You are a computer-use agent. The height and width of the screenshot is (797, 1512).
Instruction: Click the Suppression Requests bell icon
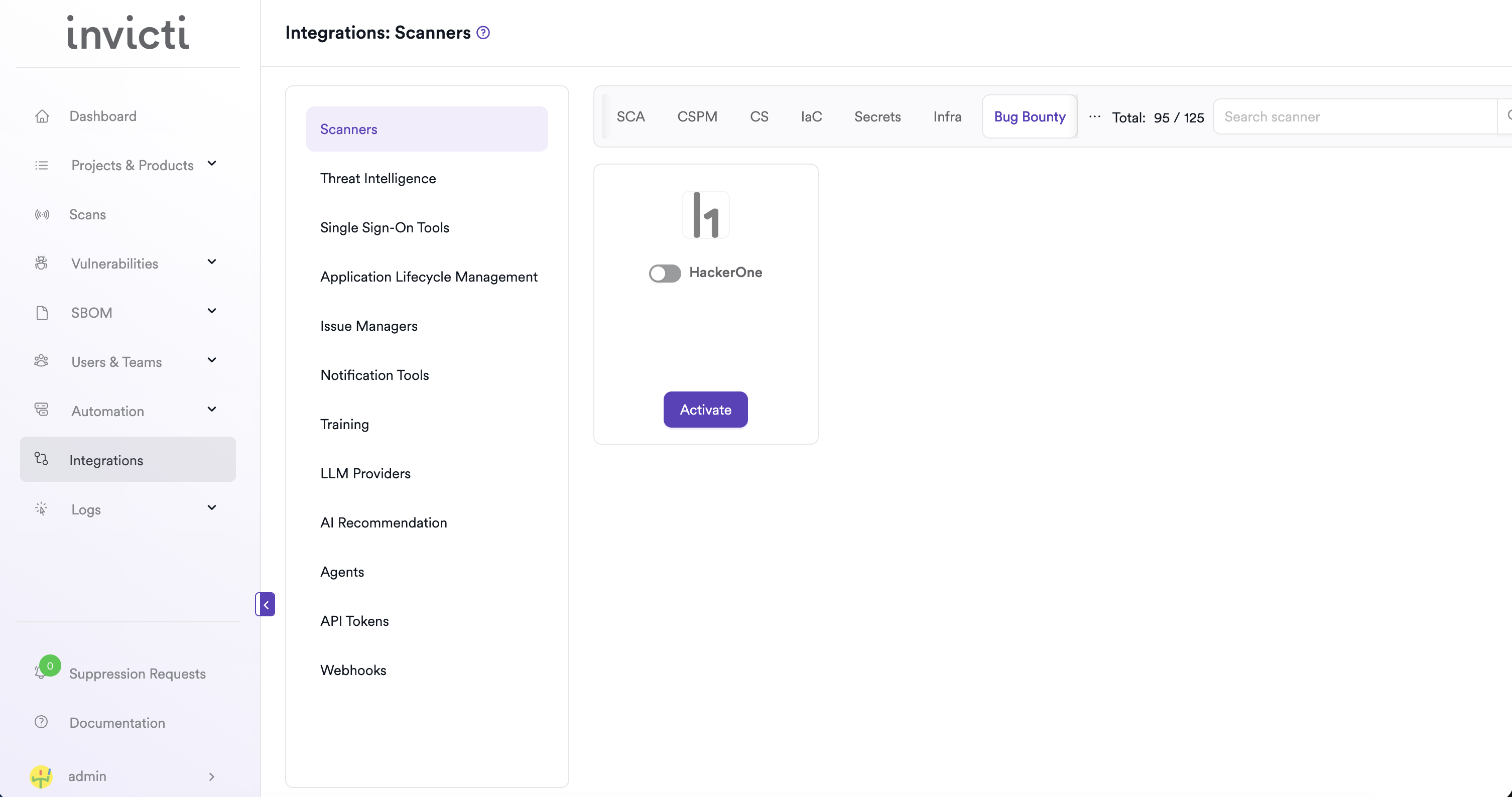pos(41,673)
